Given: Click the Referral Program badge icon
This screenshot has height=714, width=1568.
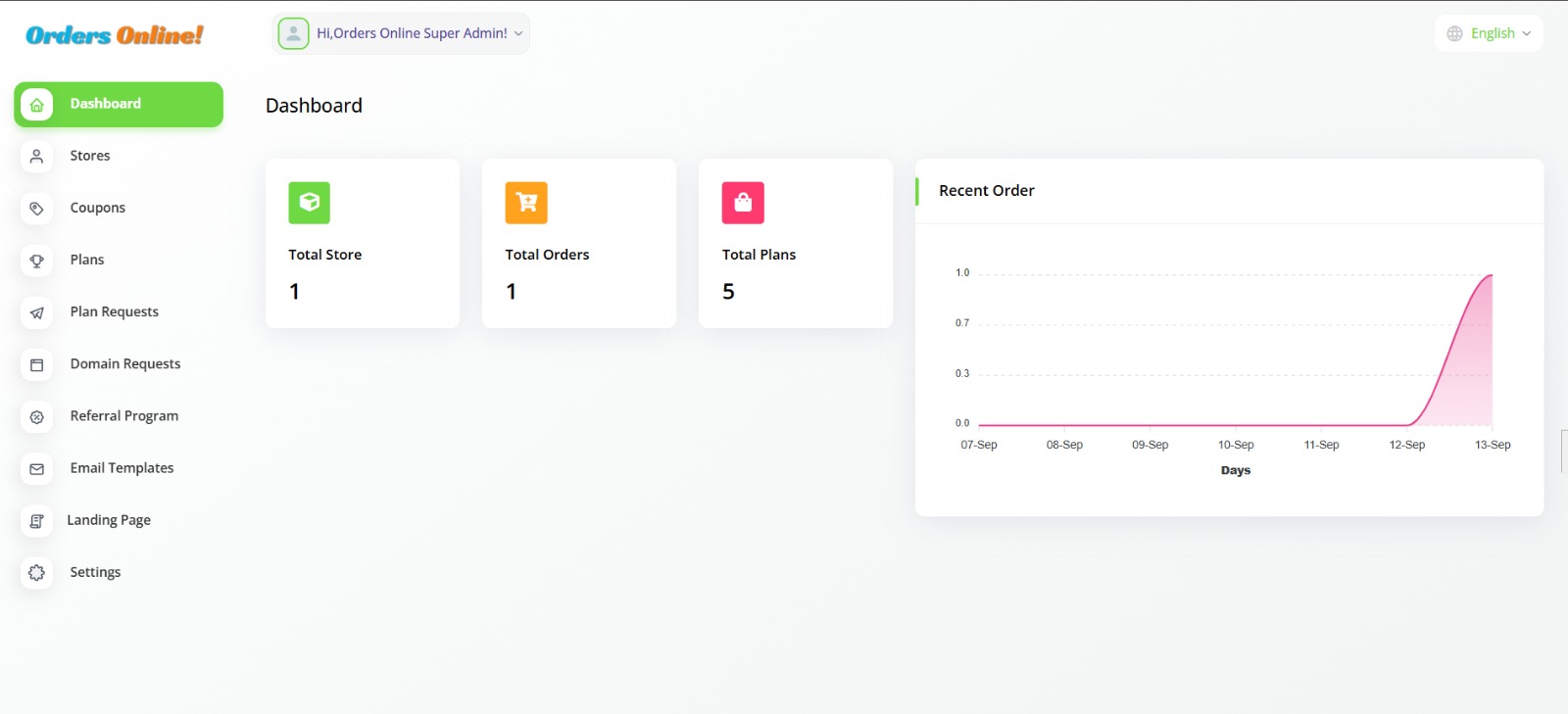Looking at the screenshot, I should 36,416.
